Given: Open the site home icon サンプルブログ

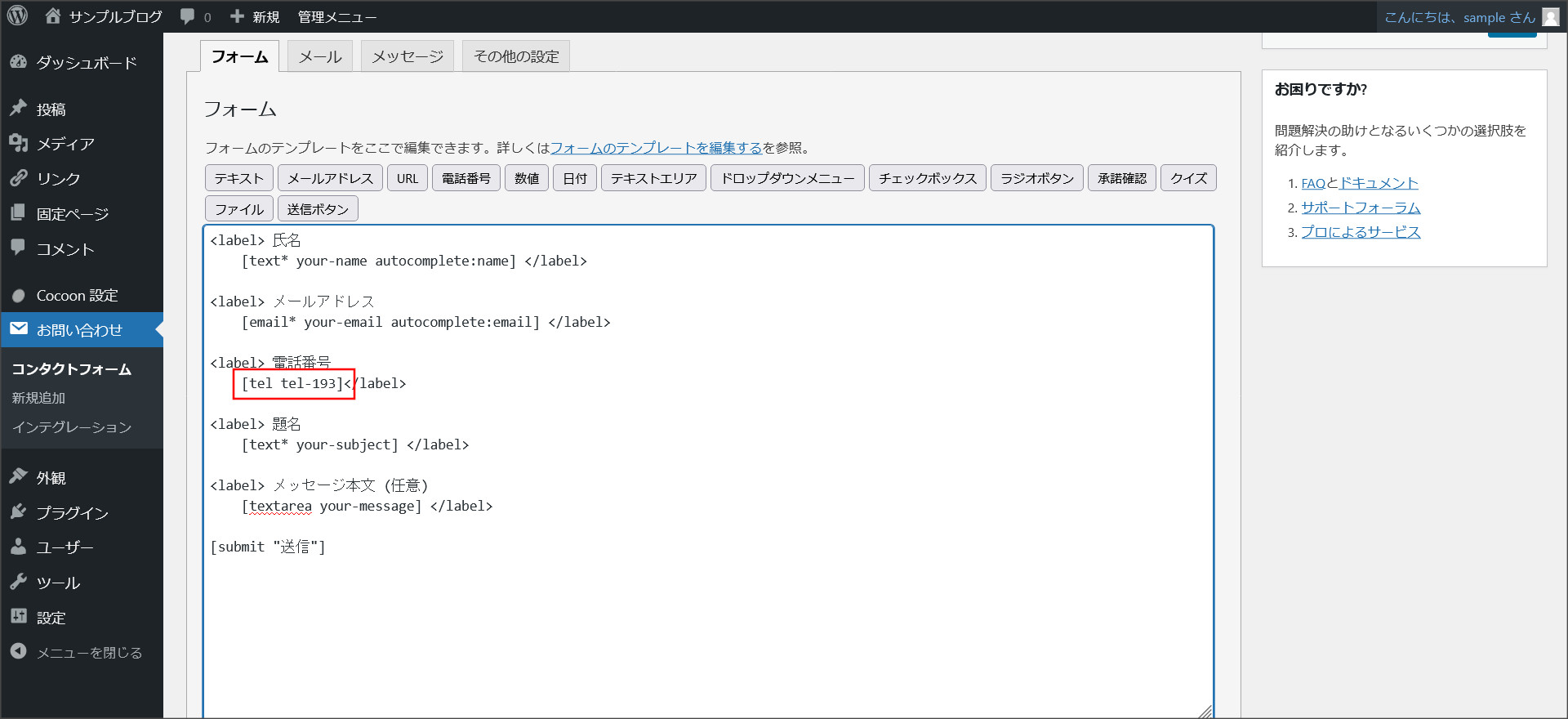Looking at the screenshot, I should 53,16.
